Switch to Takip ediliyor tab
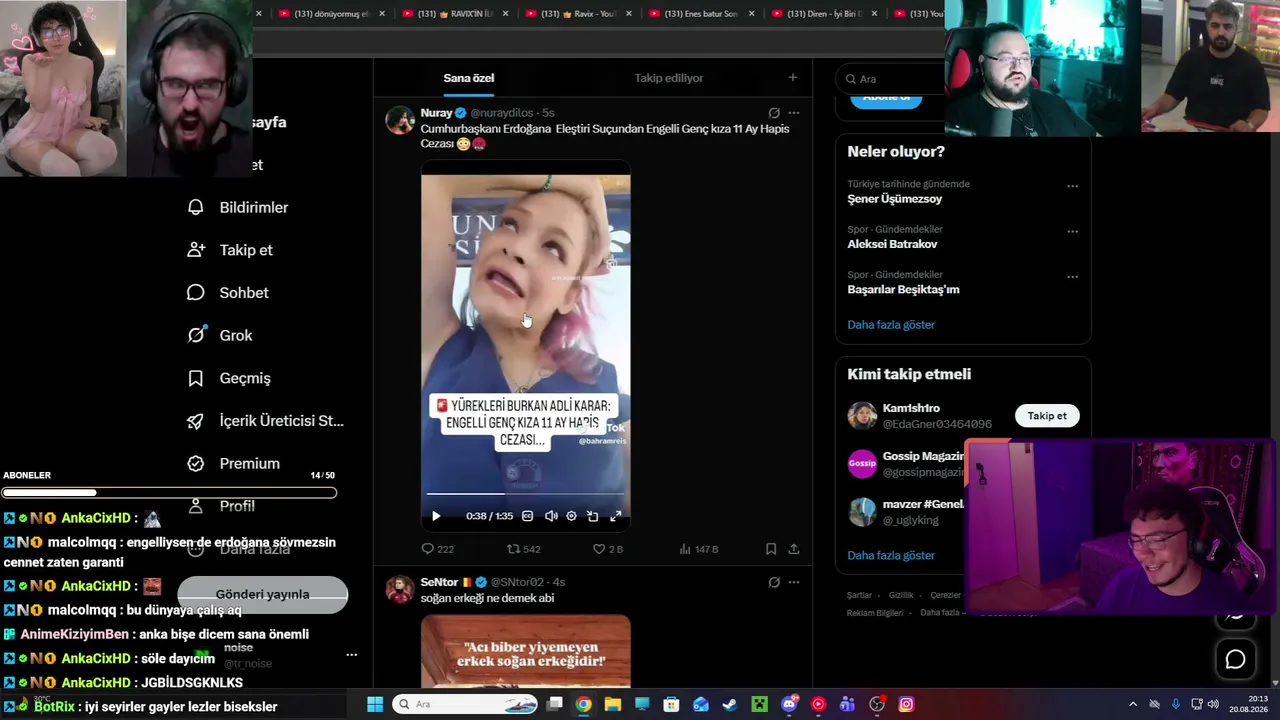The width and height of the screenshot is (1280, 720). click(x=669, y=78)
